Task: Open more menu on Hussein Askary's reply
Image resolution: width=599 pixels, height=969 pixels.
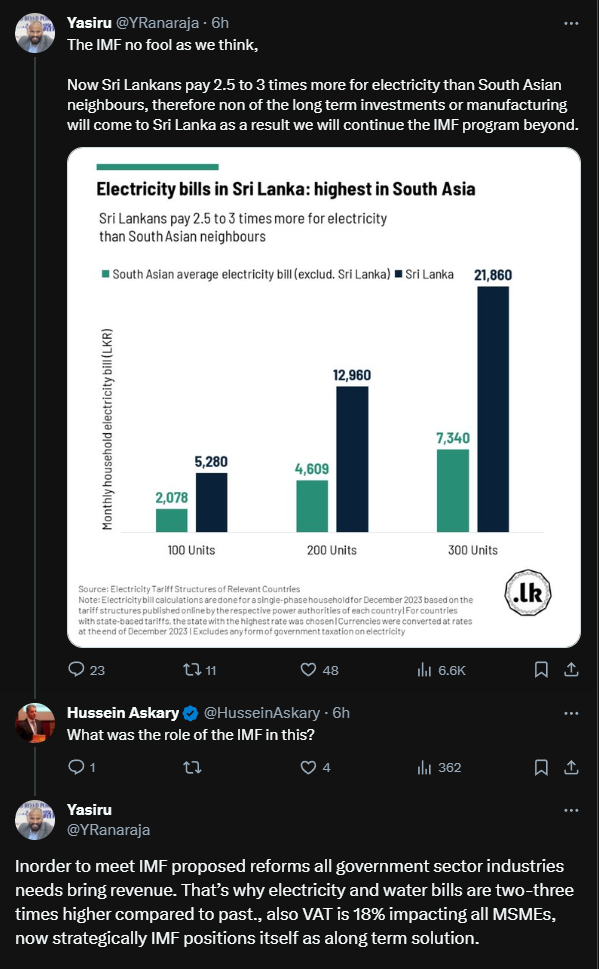Action: pos(571,713)
